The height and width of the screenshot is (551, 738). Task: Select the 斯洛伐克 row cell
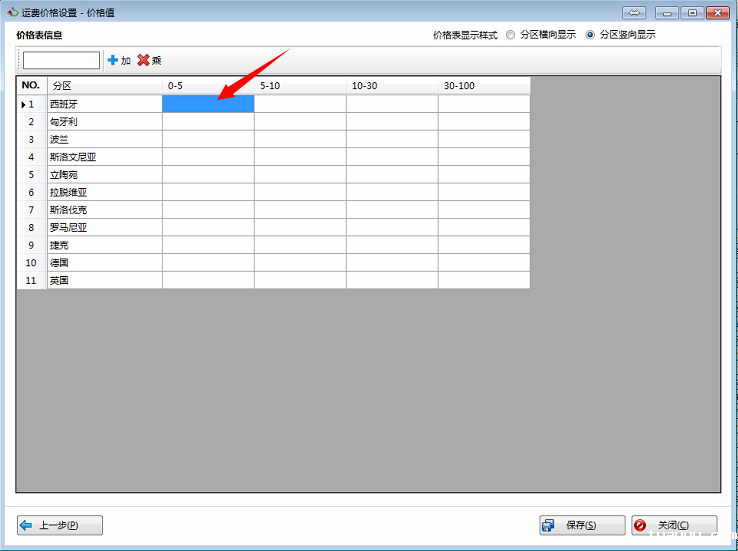[x=104, y=210]
